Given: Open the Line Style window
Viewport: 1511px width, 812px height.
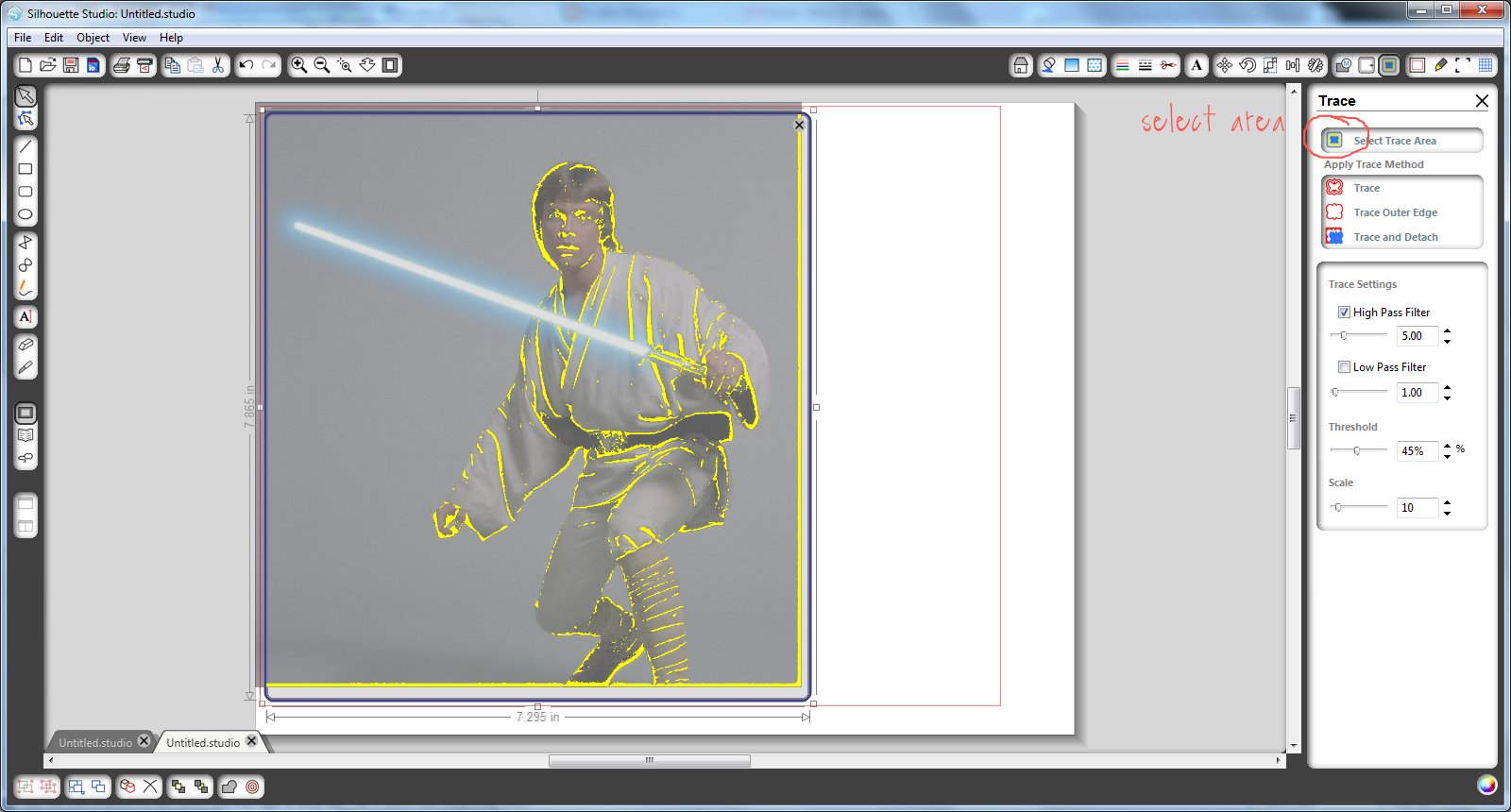Looking at the screenshot, I should point(1146,65).
